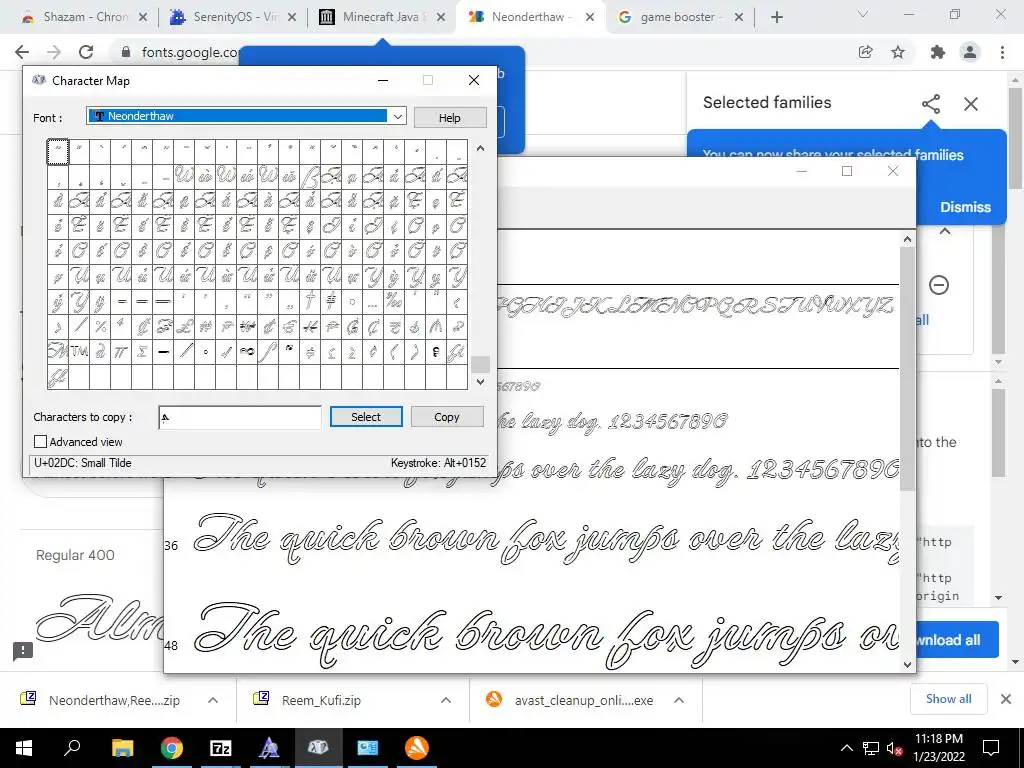Click share icon in Selected families panel
The width and height of the screenshot is (1024, 768).
click(x=931, y=103)
